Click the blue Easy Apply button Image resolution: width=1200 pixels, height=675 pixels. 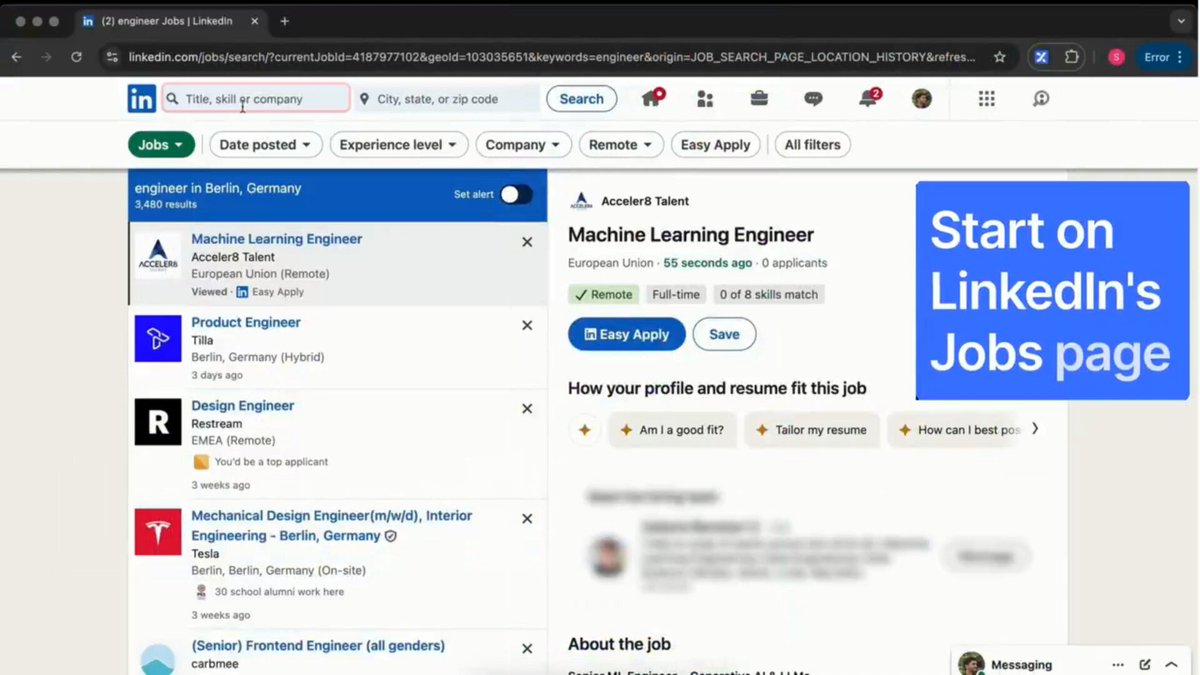point(627,334)
